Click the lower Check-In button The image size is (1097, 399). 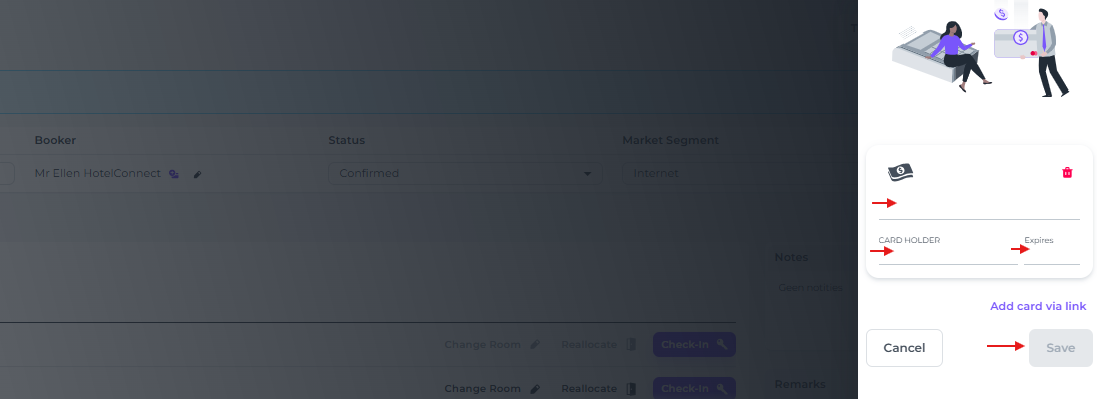694,388
